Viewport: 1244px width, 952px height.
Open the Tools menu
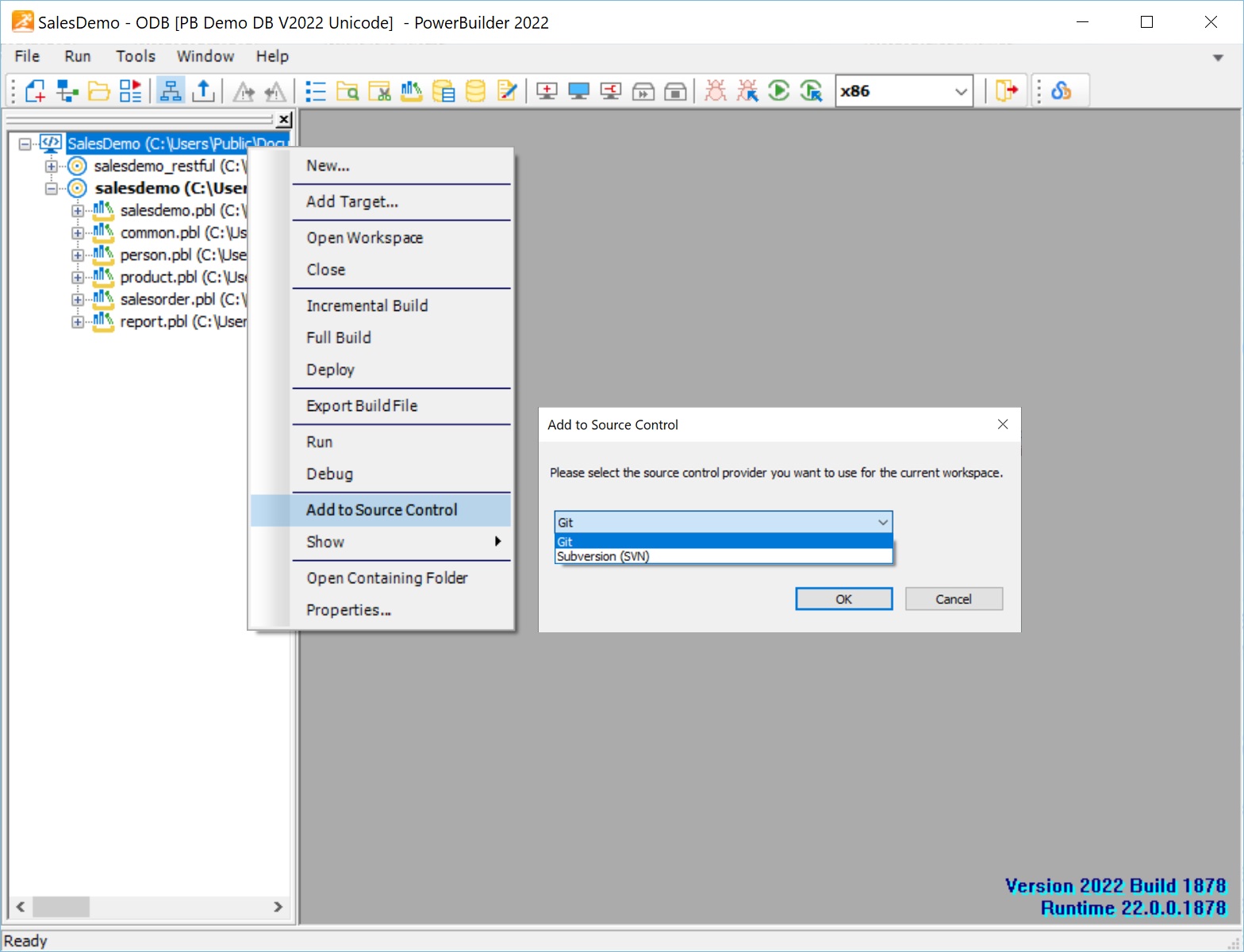point(136,56)
